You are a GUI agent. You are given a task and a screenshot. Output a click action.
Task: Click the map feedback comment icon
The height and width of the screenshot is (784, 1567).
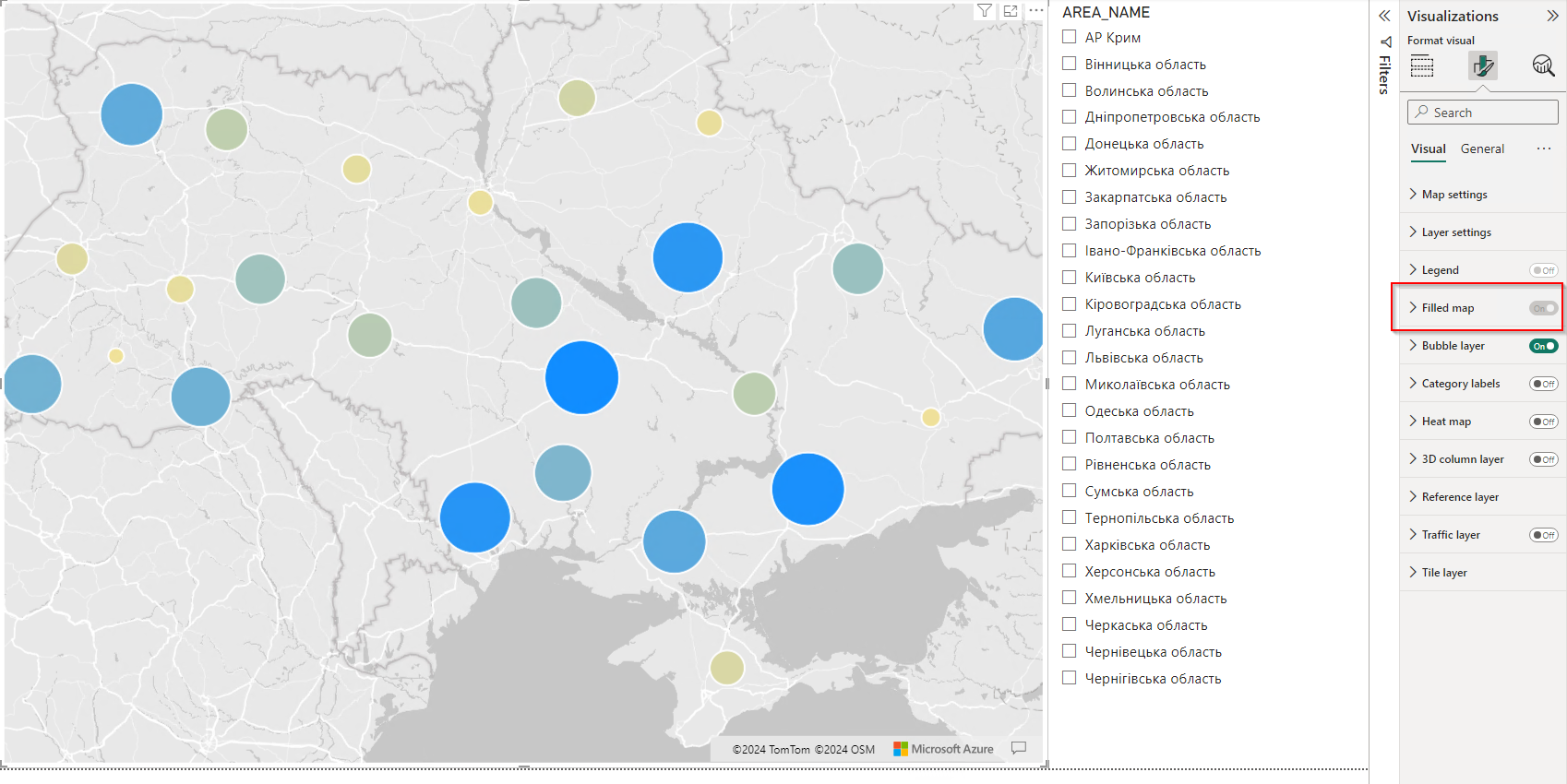tap(1019, 748)
